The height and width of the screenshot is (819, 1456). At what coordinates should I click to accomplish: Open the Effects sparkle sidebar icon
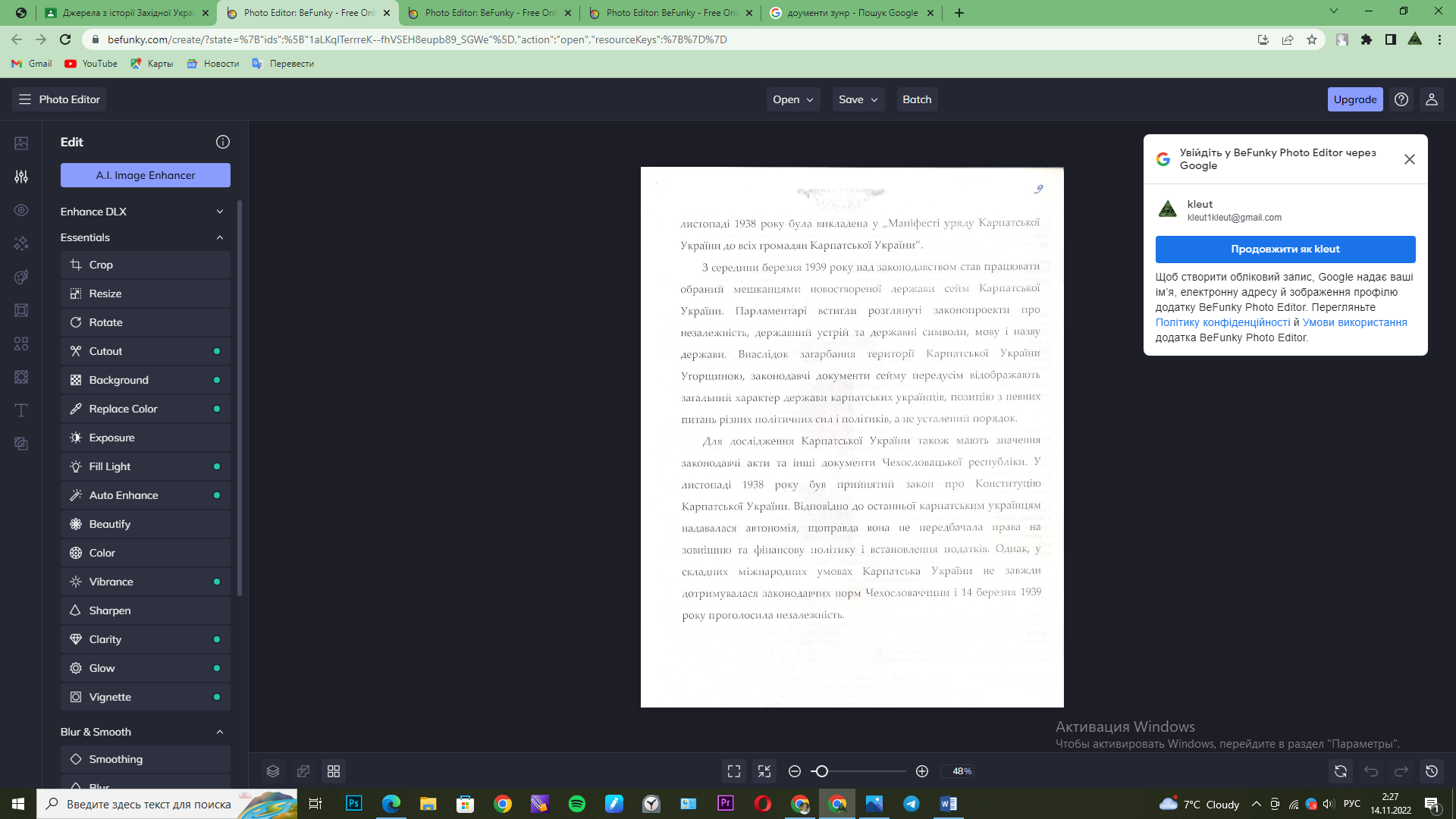click(x=21, y=243)
